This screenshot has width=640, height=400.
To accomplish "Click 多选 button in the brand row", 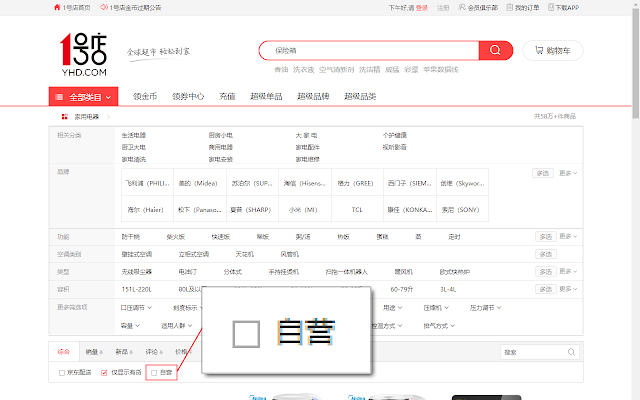I will [543, 173].
